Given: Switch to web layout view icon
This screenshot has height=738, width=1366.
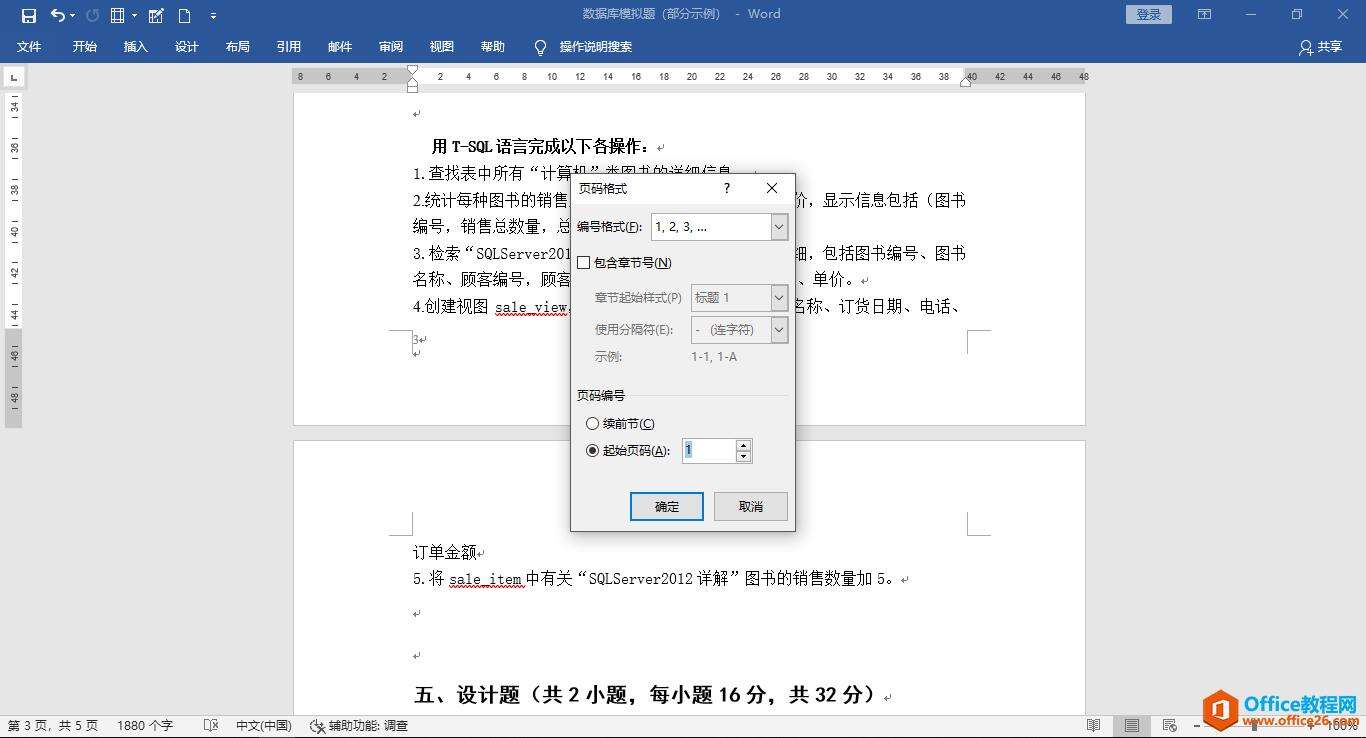Looking at the screenshot, I should coord(1169,726).
